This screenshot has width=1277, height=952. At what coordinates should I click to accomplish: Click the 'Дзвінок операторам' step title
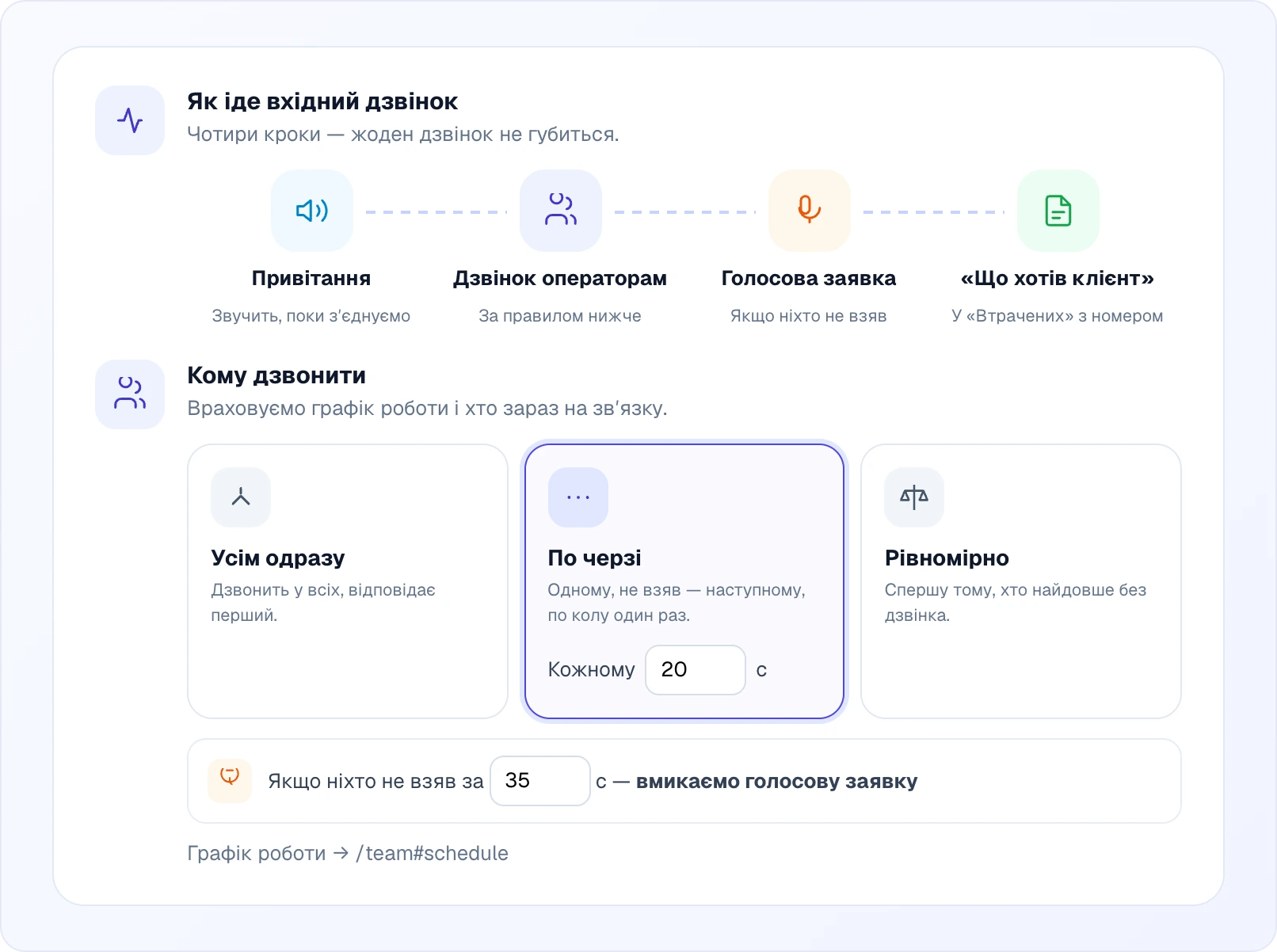click(x=560, y=279)
